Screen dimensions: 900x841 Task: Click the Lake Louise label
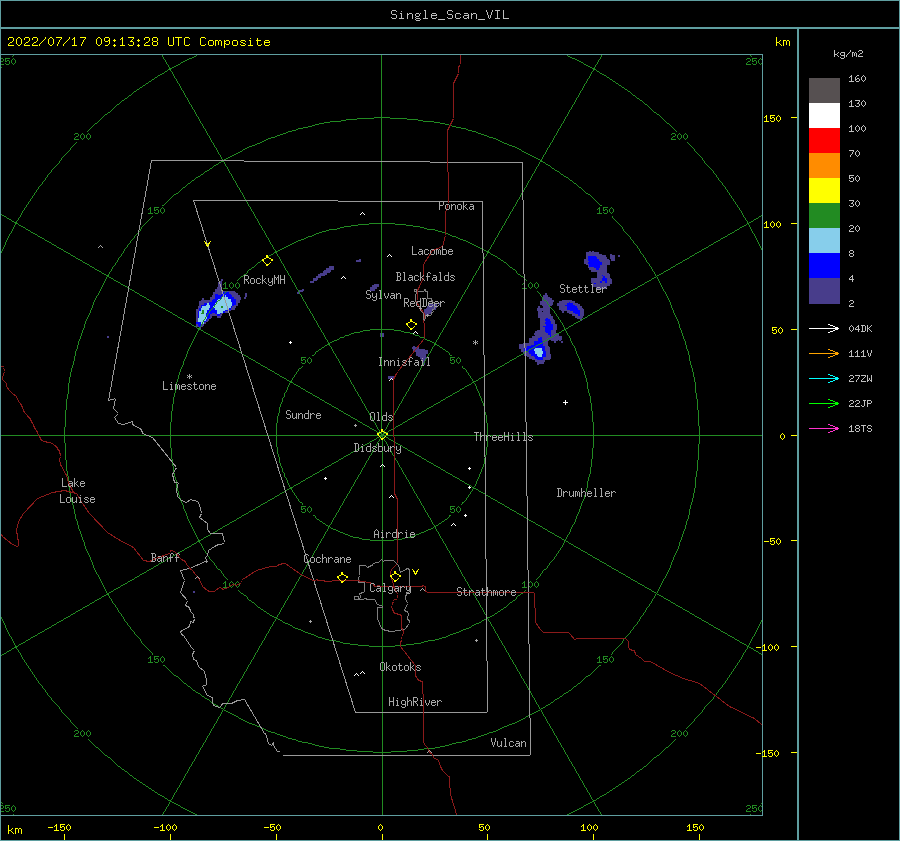[x=77, y=491]
